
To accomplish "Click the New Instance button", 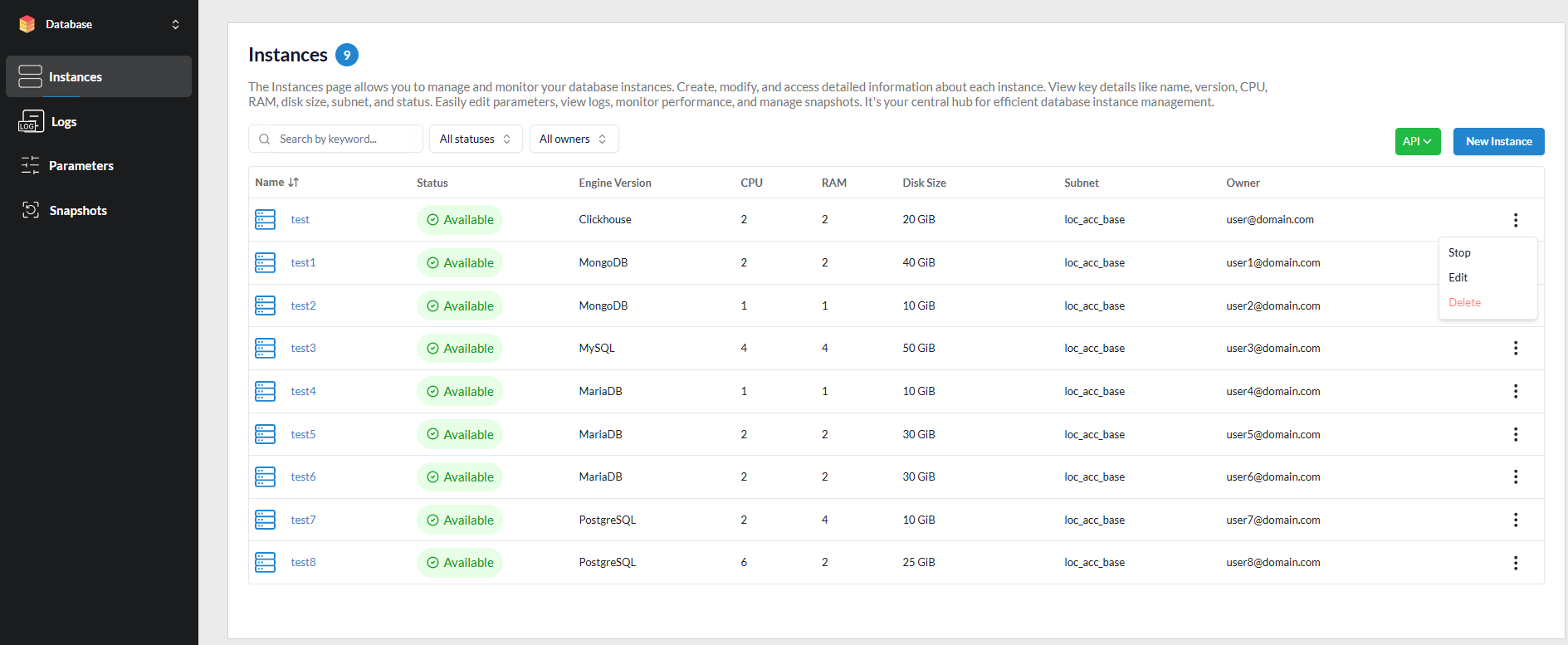I will click(x=1498, y=141).
